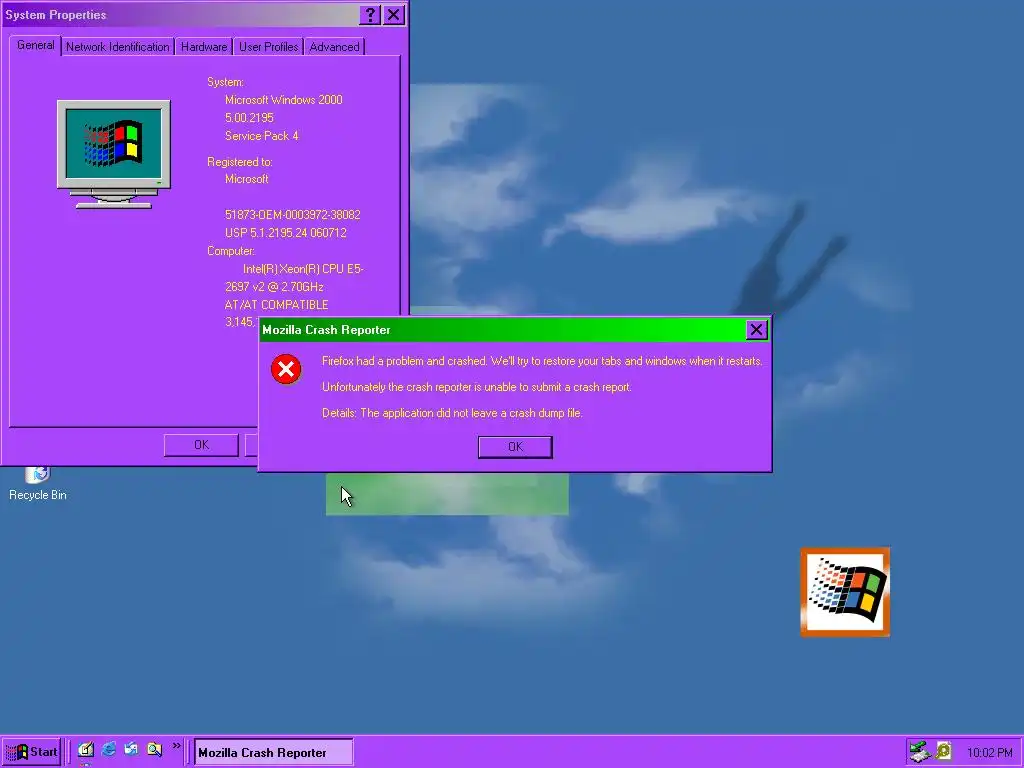This screenshot has width=1024, height=768.
Task: Click the 'Registered to:' label
Action: pyautogui.click(x=240, y=162)
